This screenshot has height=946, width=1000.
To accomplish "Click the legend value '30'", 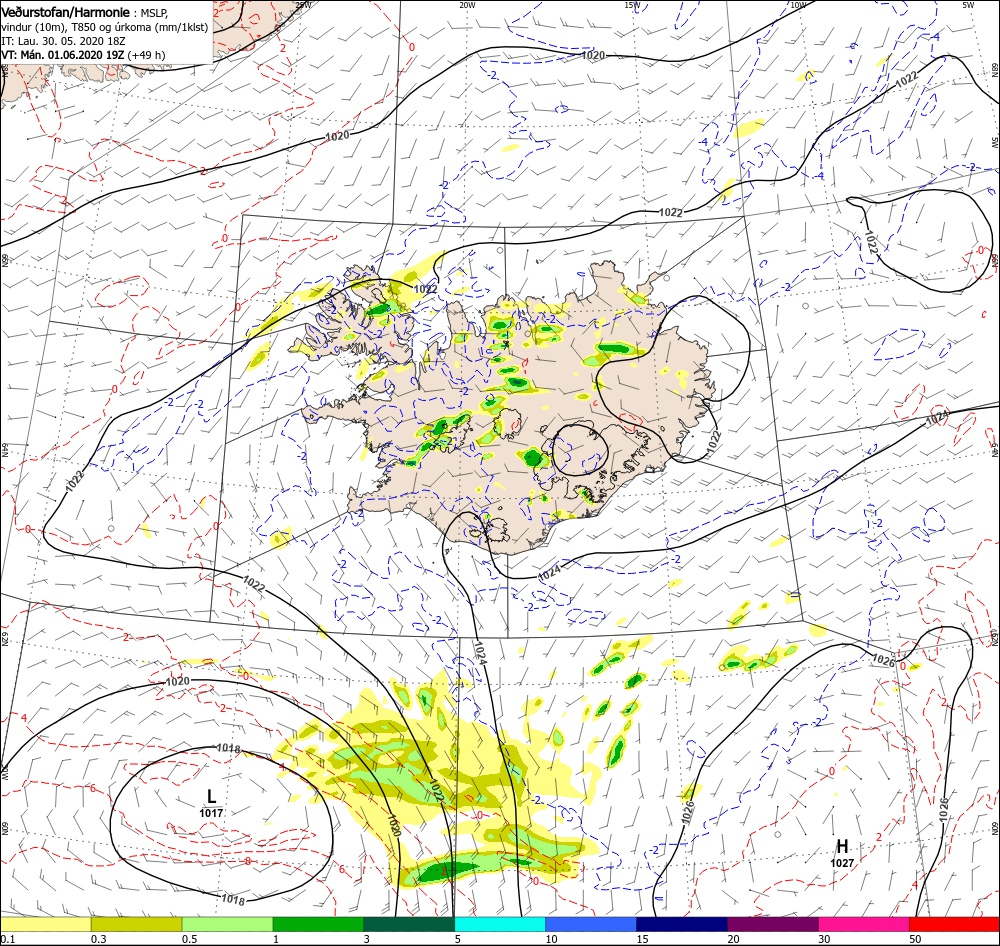I will (x=825, y=939).
